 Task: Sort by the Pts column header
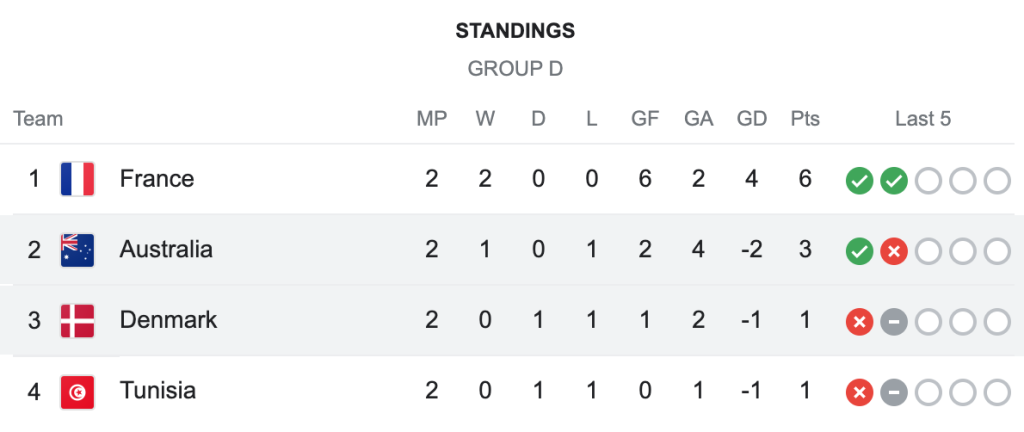[804, 119]
